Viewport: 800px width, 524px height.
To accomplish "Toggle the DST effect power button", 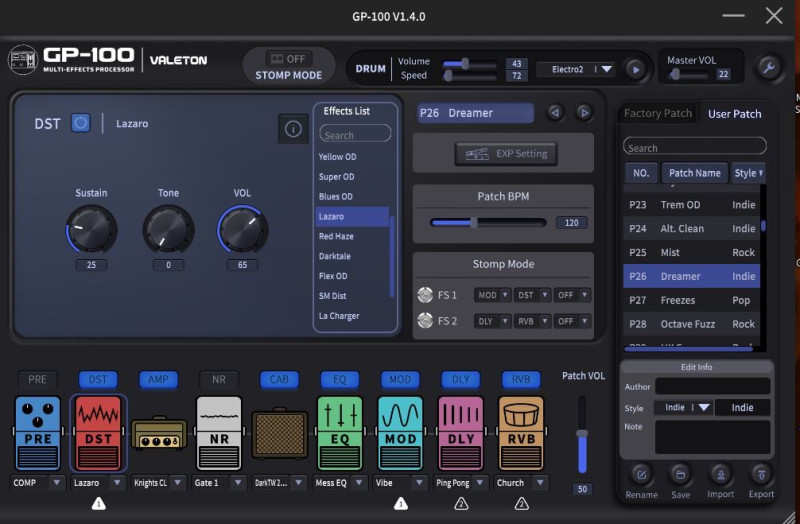I will [x=81, y=123].
